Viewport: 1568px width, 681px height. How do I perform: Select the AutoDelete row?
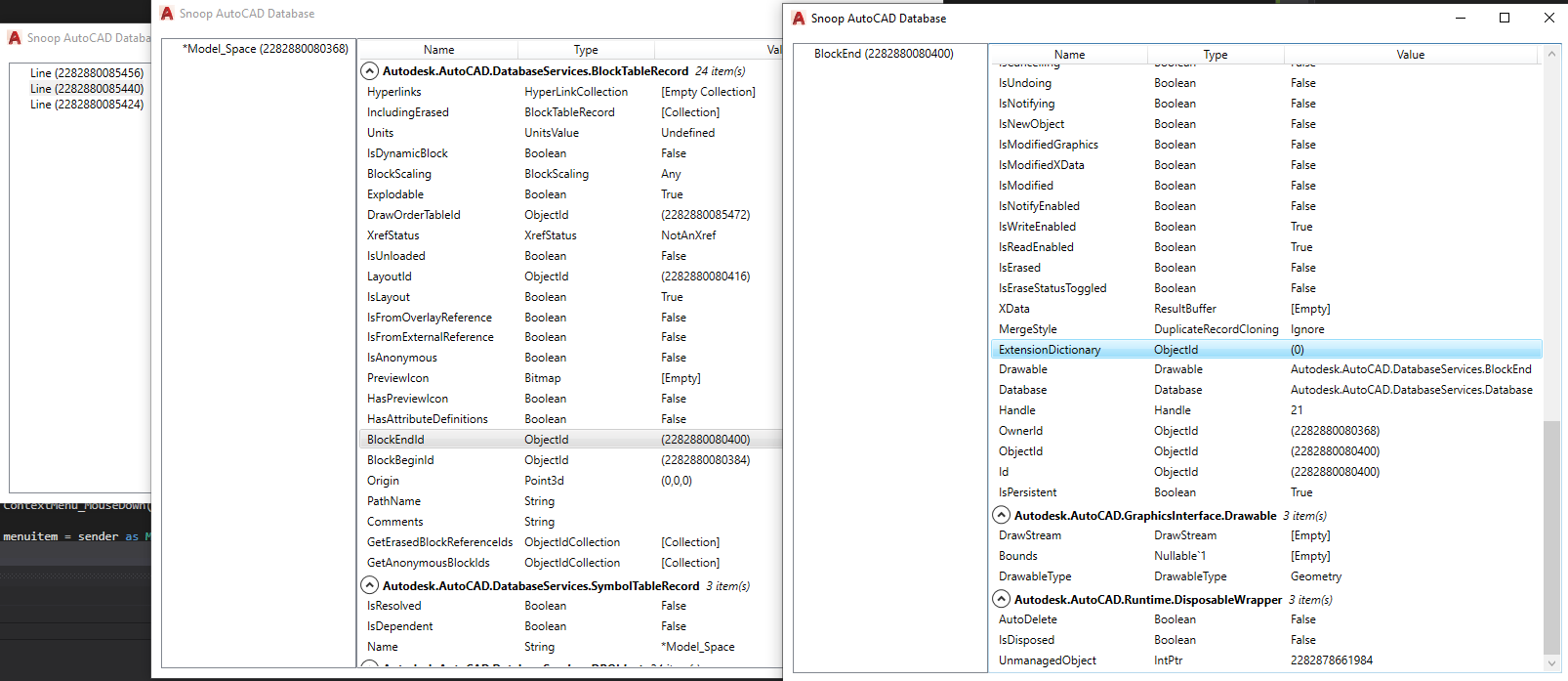click(x=1266, y=619)
